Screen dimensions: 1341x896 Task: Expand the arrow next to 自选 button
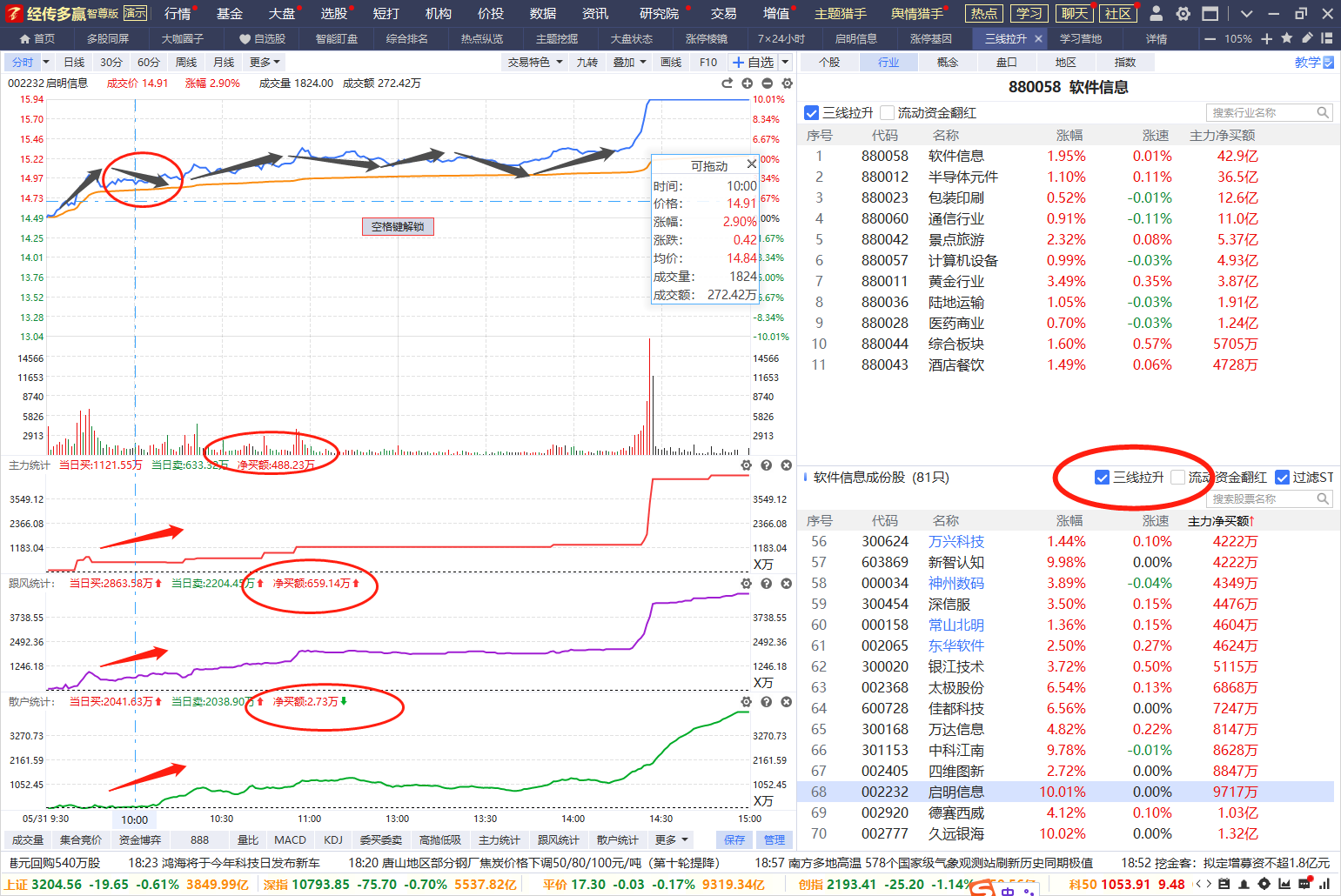click(785, 62)
